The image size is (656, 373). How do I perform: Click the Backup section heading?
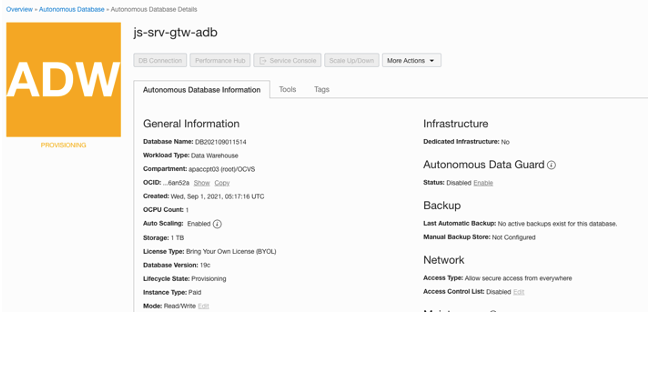(x=442, y=205)
